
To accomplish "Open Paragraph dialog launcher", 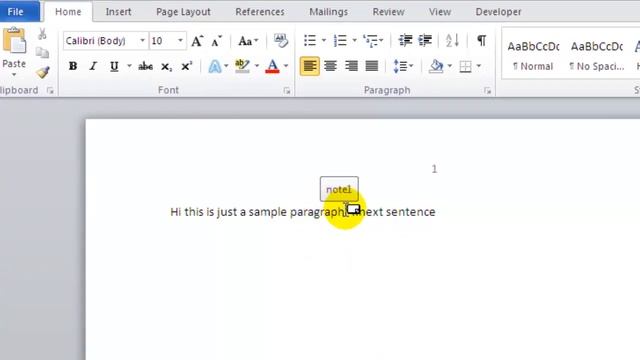I will 488,91.
